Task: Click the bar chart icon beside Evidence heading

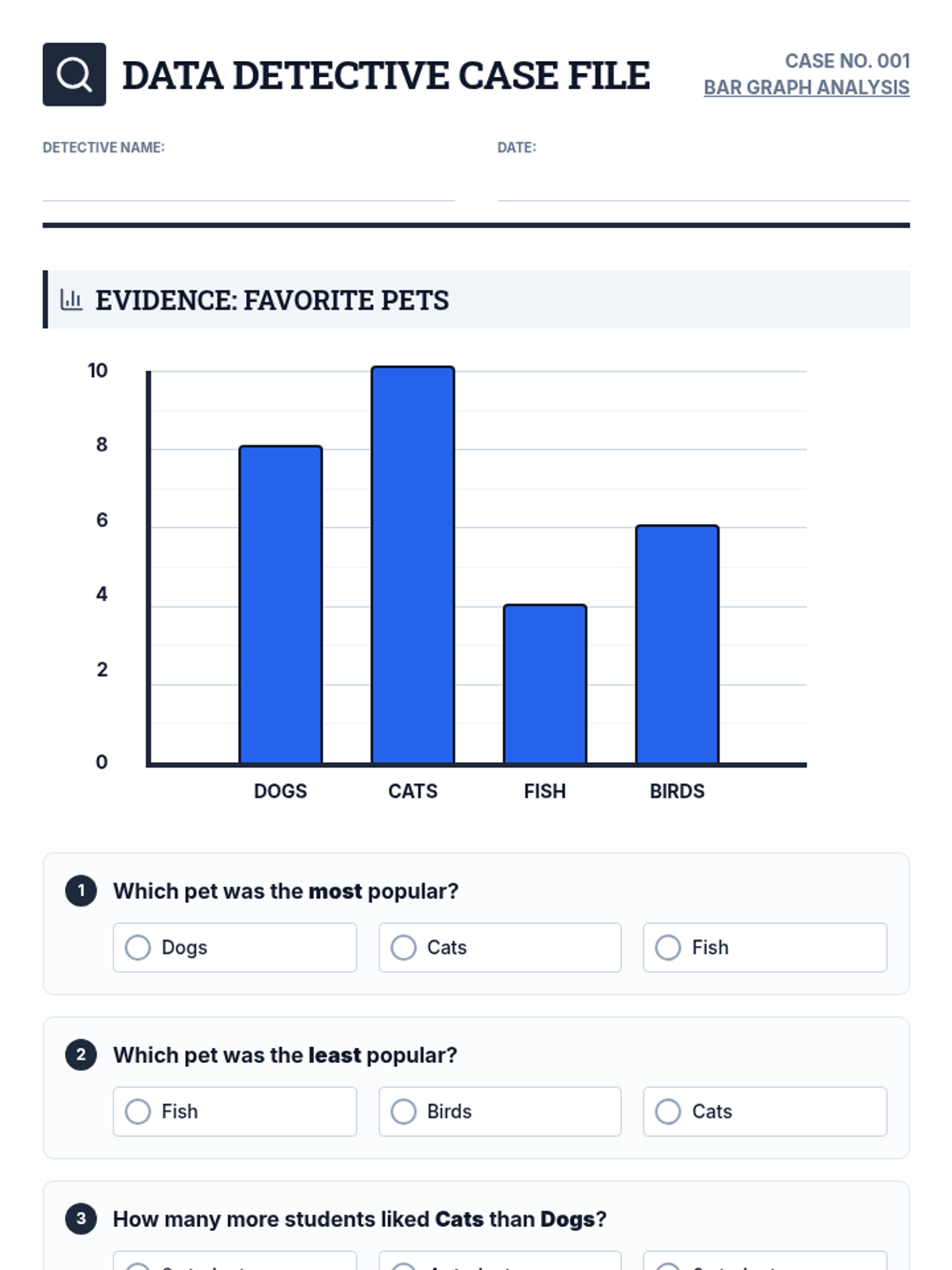Action: pyautogui.click(x=71, y=300)
